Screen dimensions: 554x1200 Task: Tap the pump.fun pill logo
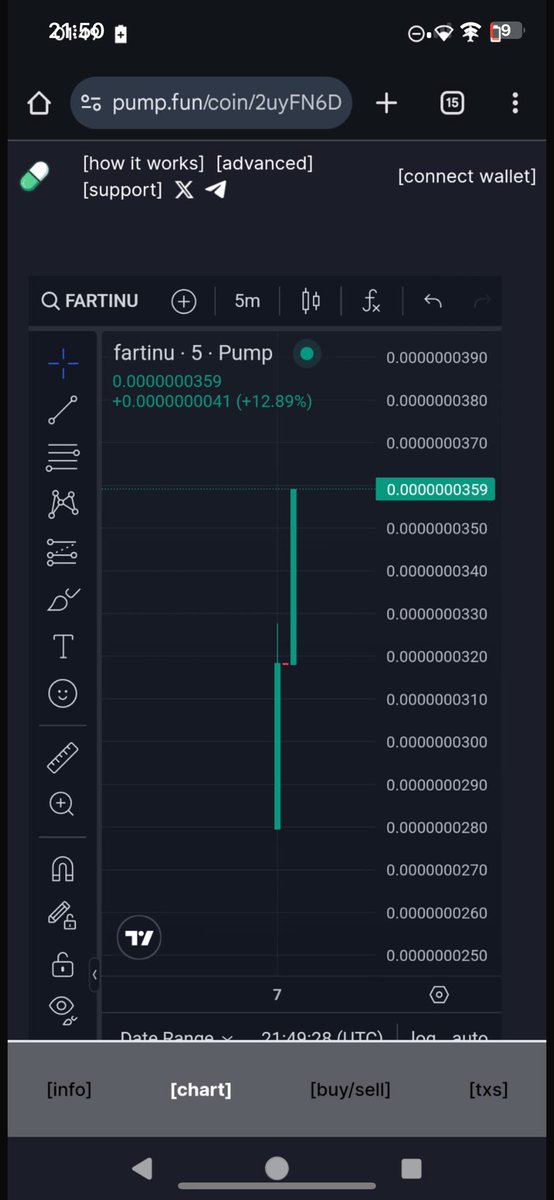(x=34, y=177)
